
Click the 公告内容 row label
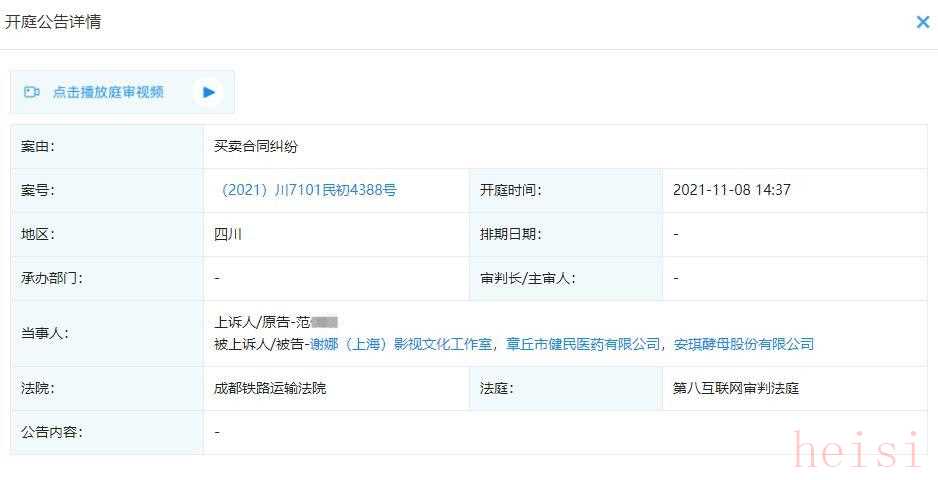(x=51, y=432)
